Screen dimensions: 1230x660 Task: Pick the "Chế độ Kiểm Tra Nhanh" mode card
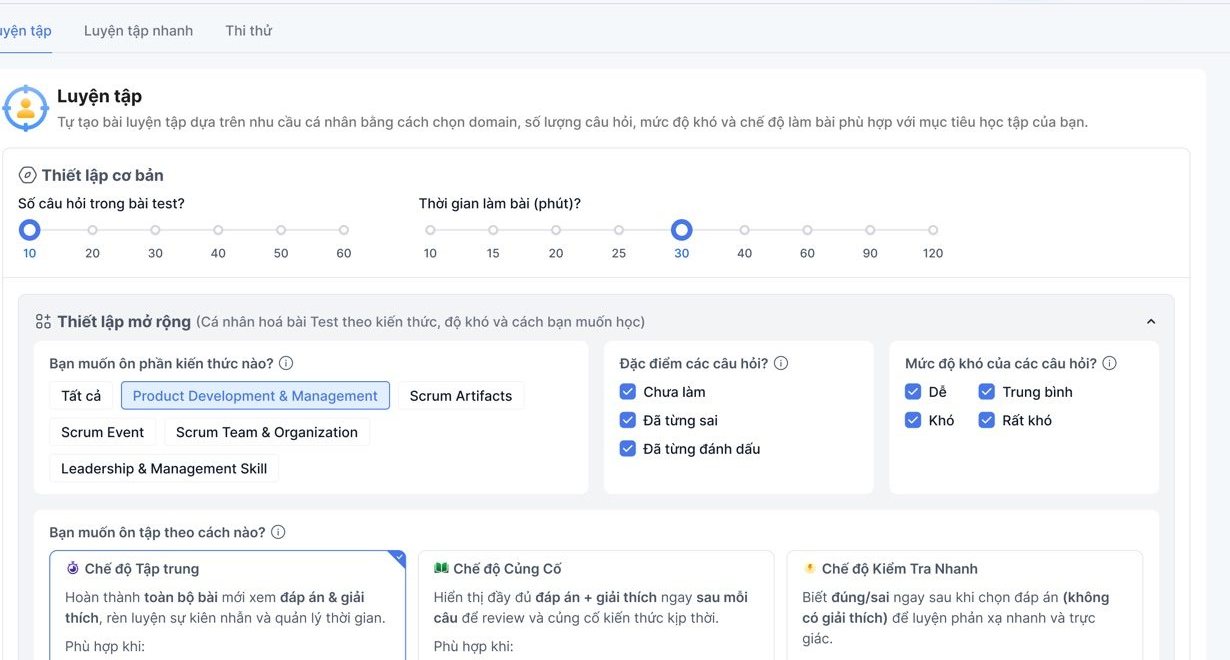(965, 605)
